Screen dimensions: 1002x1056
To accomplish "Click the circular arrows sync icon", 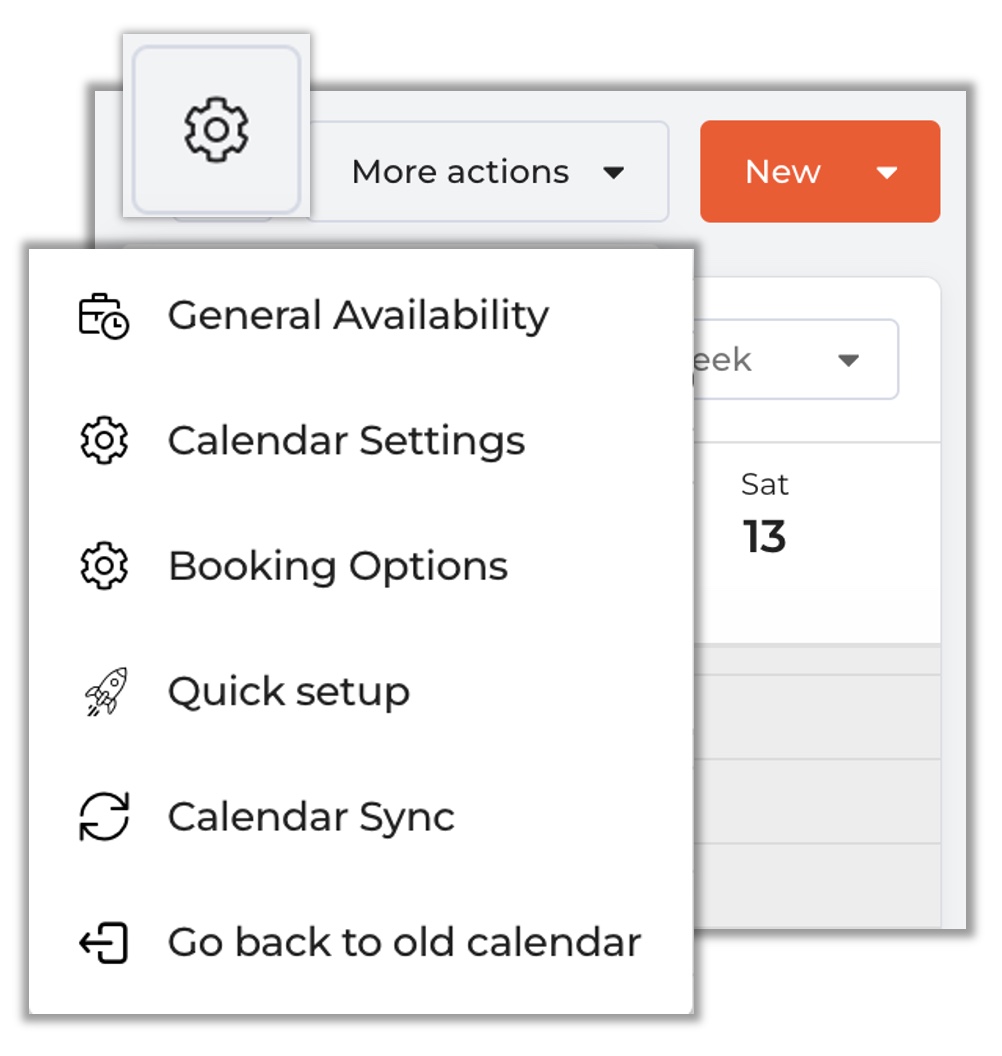I will point(104,816).
